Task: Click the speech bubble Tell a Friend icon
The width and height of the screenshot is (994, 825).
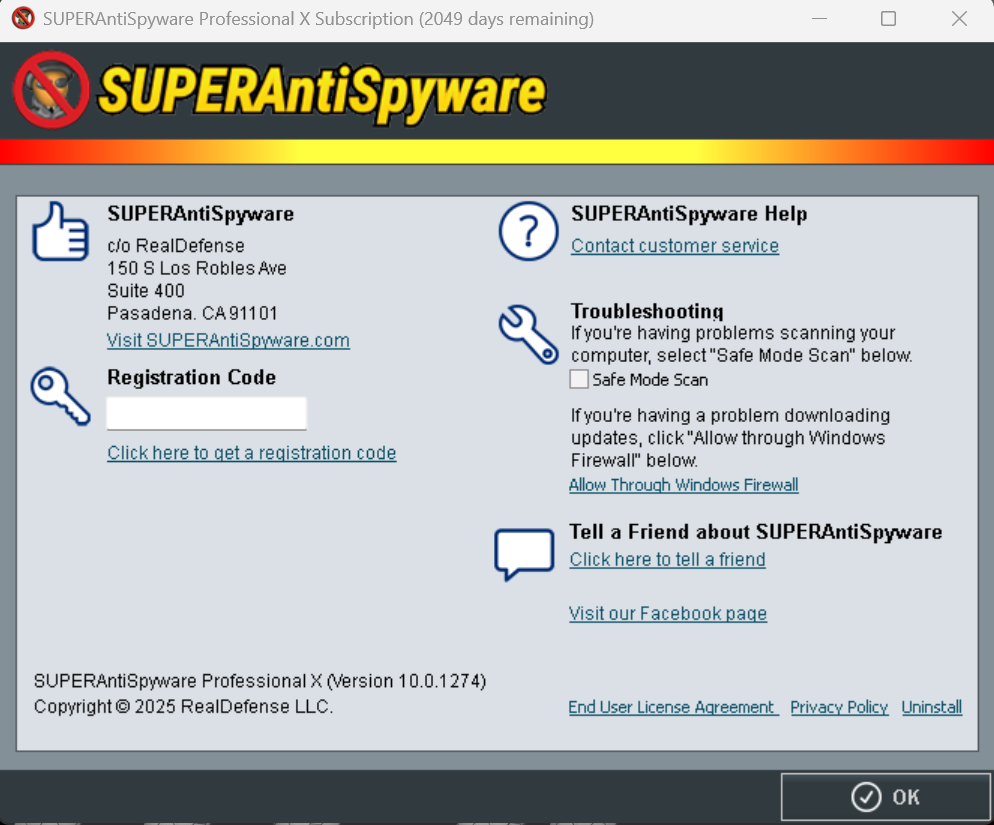Action: (524, 554)
